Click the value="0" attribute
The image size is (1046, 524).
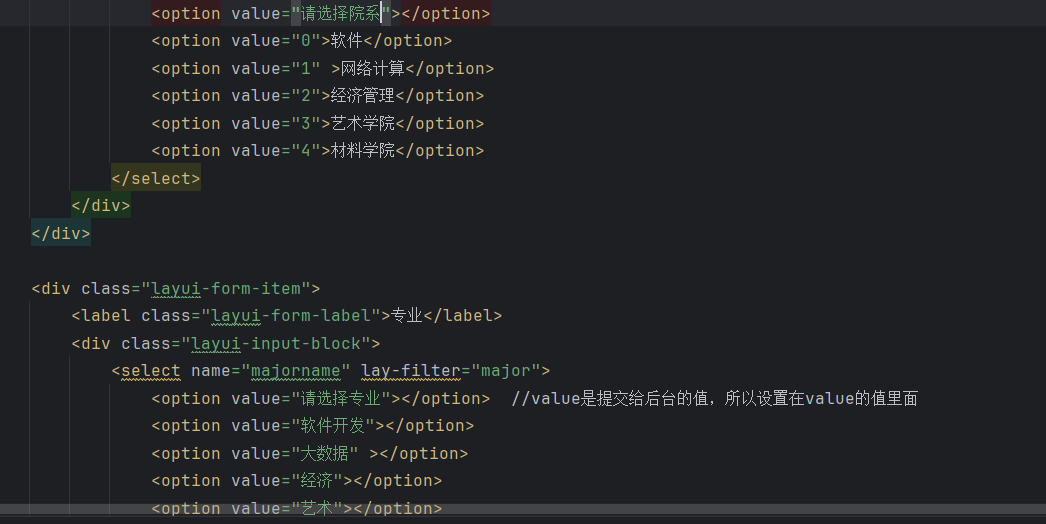[276, 41]
